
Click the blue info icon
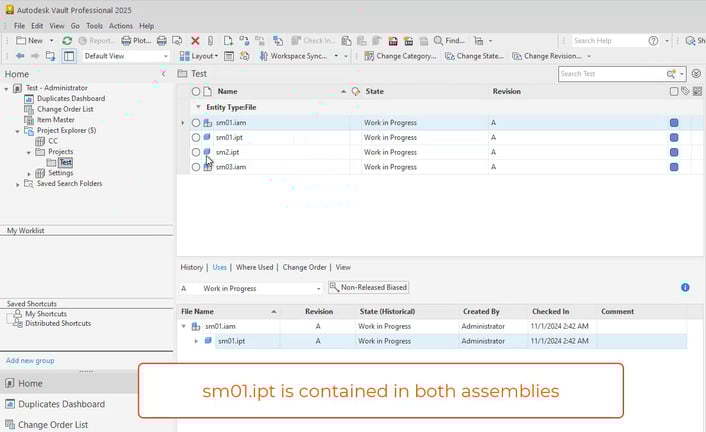[x=685, y=287]
